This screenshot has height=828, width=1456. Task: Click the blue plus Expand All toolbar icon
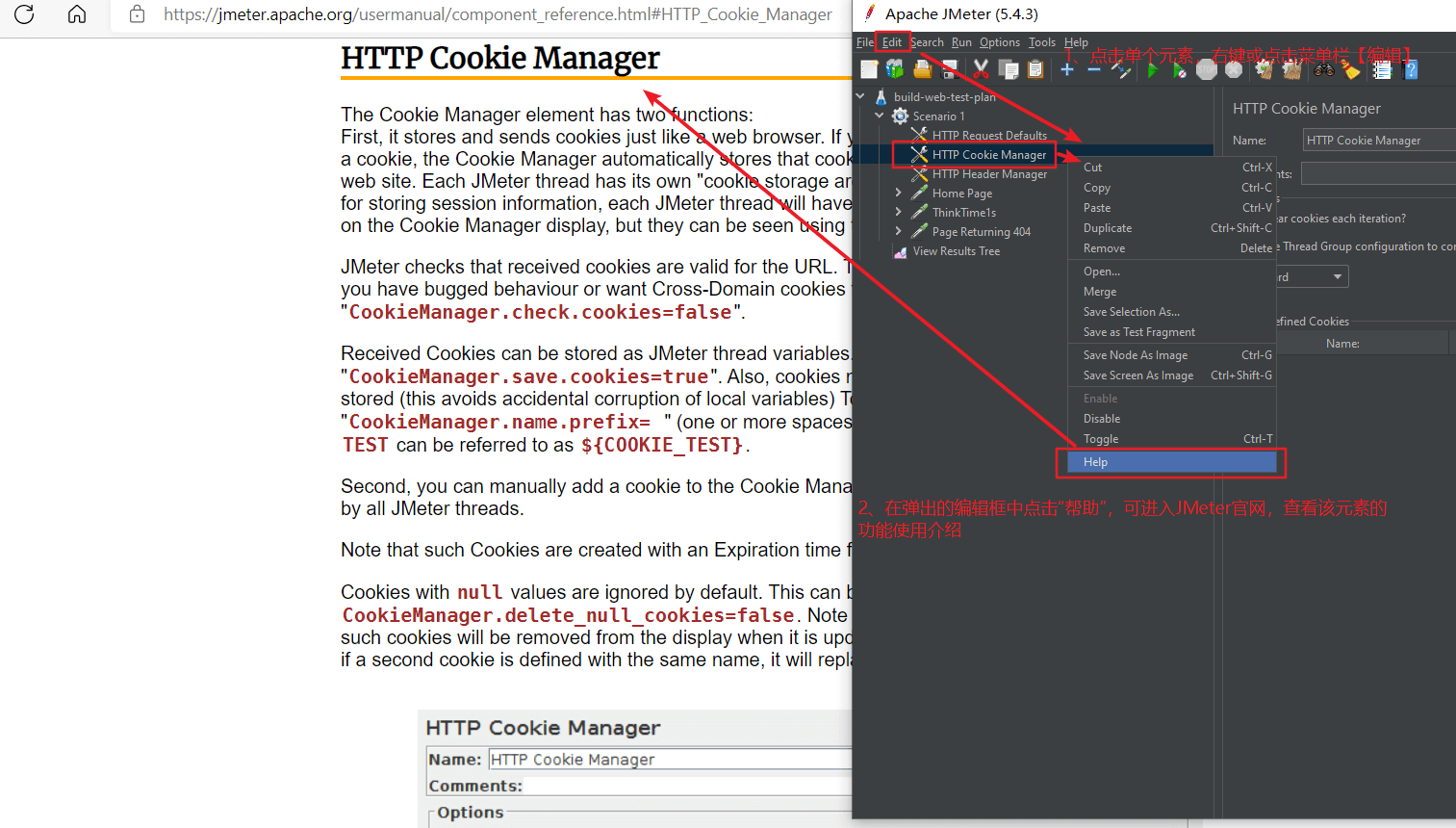(1067, 69)
